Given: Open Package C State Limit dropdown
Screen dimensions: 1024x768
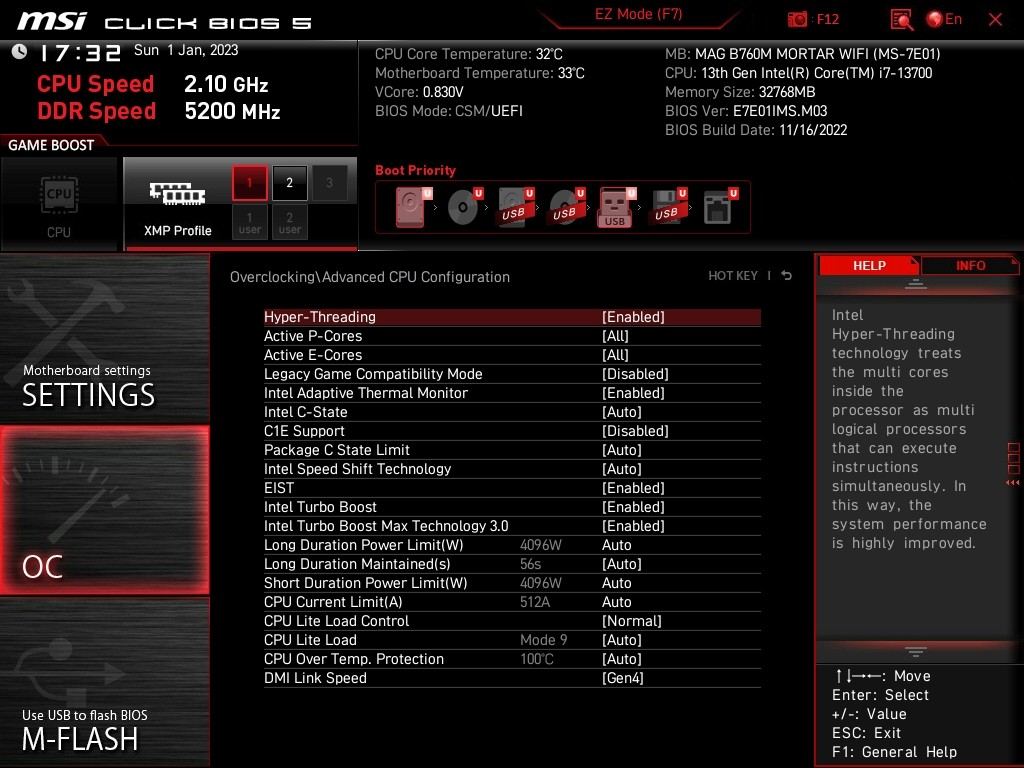Looking at the screenshot, I should click(622, 449).
